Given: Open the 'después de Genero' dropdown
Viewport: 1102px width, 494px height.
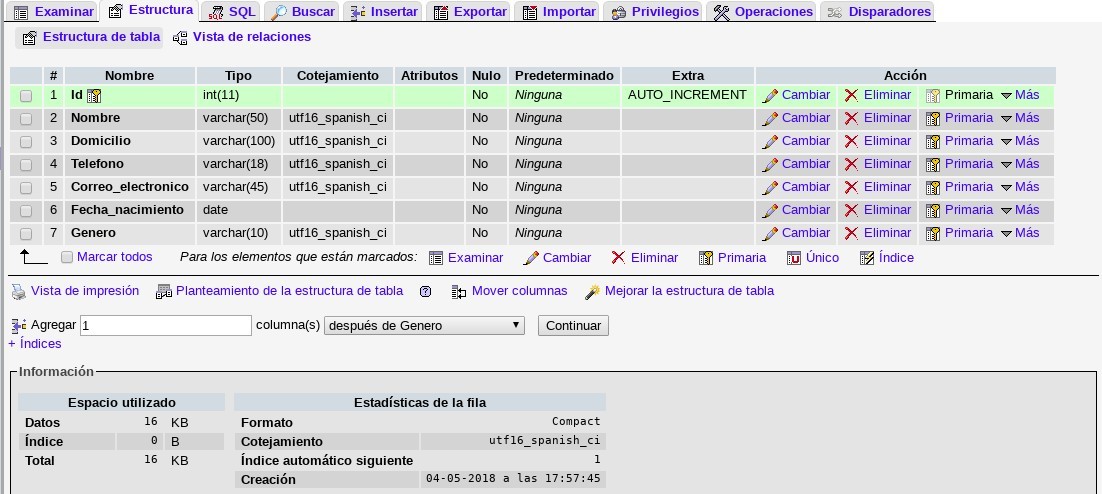Looking at the screenshot, I should (x=424, y=326).
